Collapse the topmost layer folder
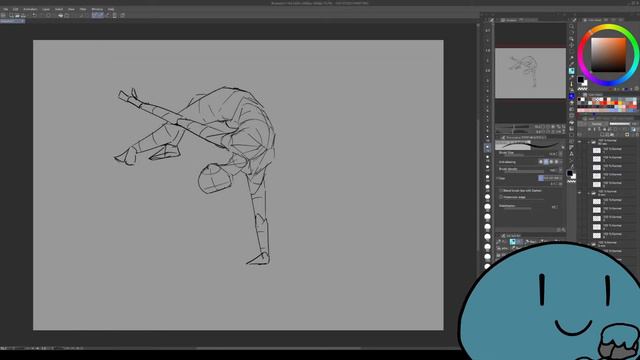Image resolution: width=640 pixels, height=360 pixels. pyautogui.click(x=588, y=142)
